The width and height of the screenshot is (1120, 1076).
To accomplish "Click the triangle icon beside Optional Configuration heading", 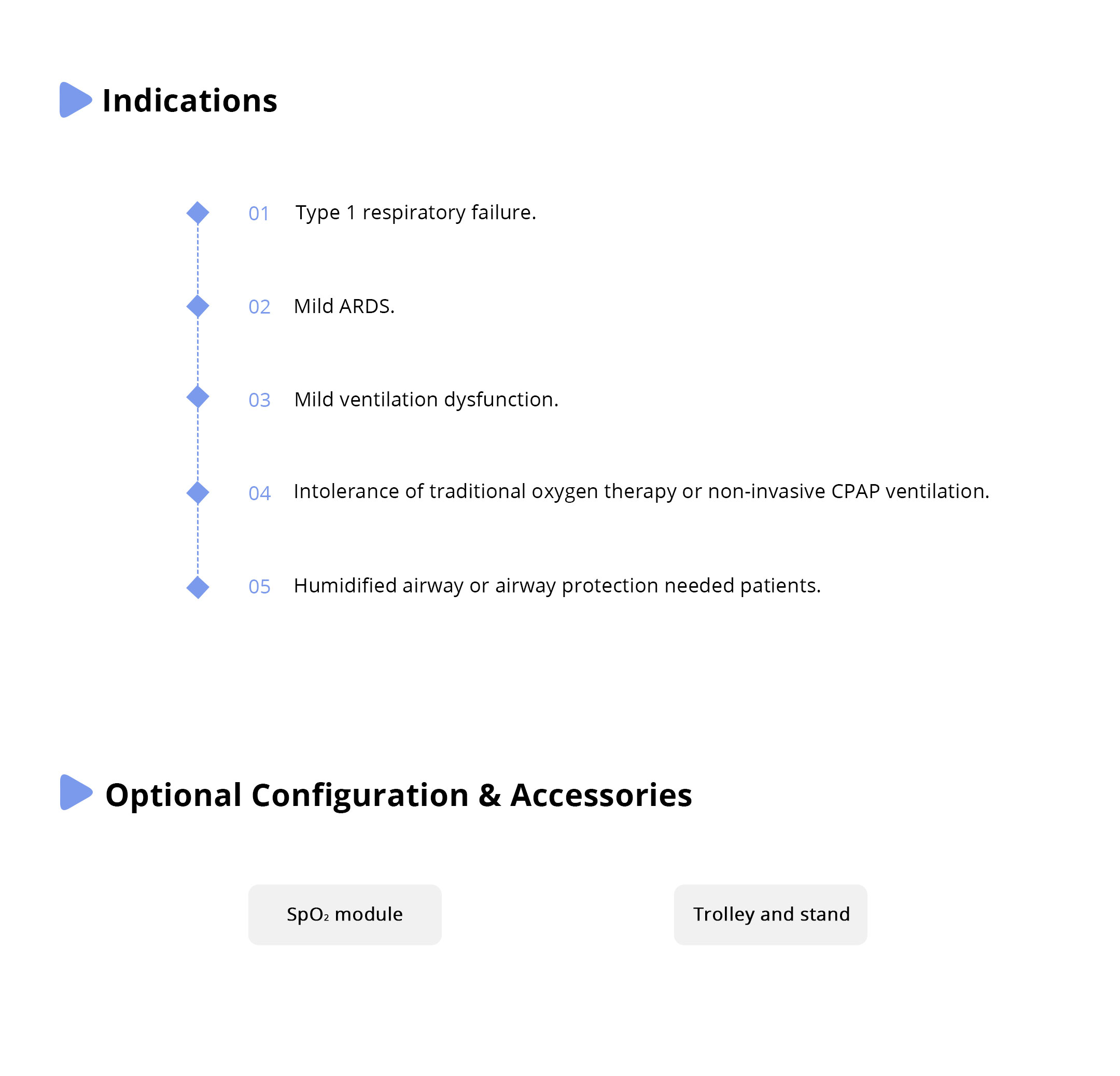I will tap(75, 792).
